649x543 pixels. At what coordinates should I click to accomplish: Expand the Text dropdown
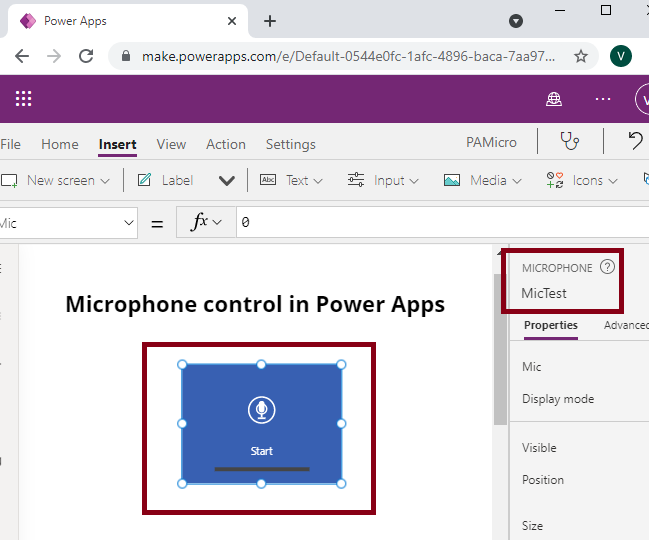tap(318, 181)
